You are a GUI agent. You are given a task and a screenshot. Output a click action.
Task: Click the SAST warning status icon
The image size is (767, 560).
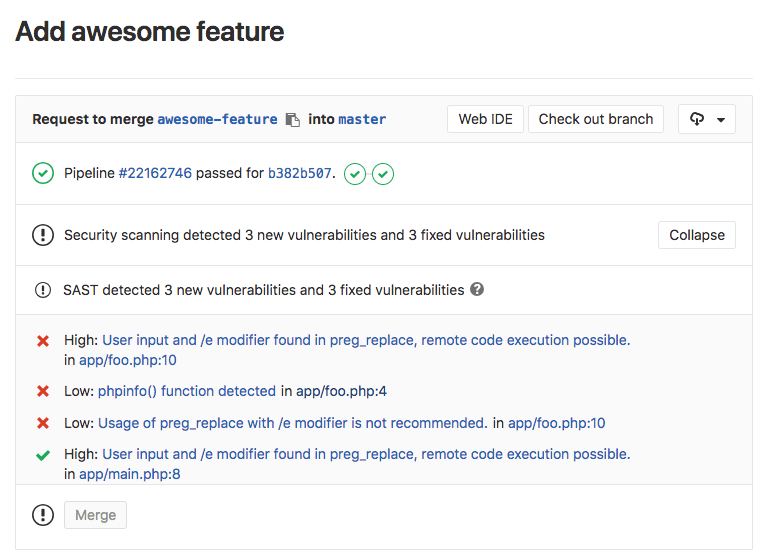43,290
